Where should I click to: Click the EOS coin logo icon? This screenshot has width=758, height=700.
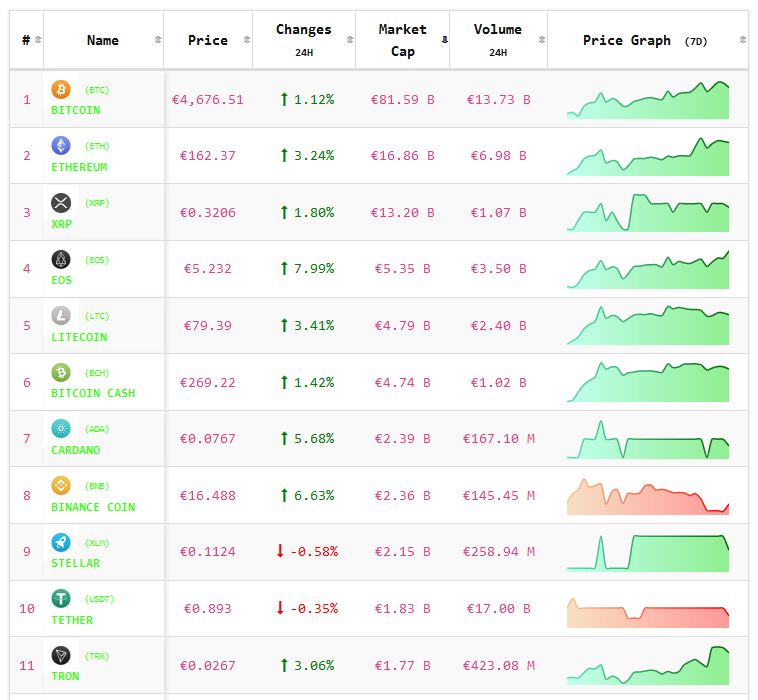pyautogui.click(x=61, y=260)
